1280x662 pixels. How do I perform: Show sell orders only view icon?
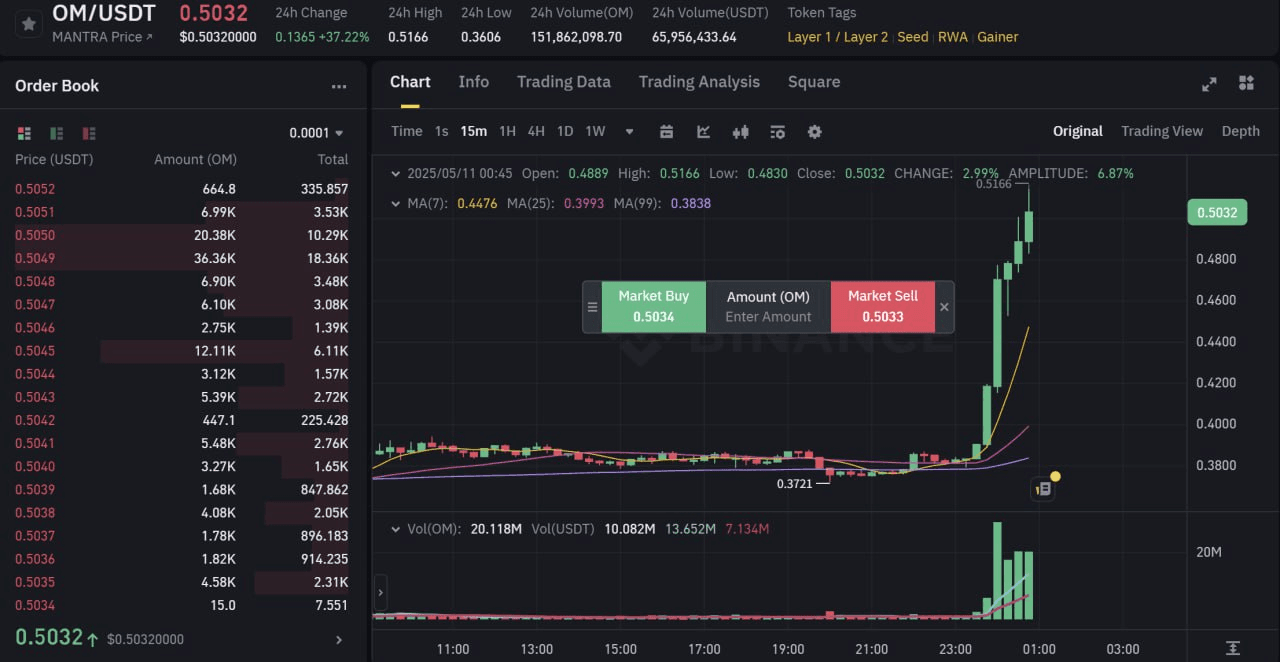[89, 133]
